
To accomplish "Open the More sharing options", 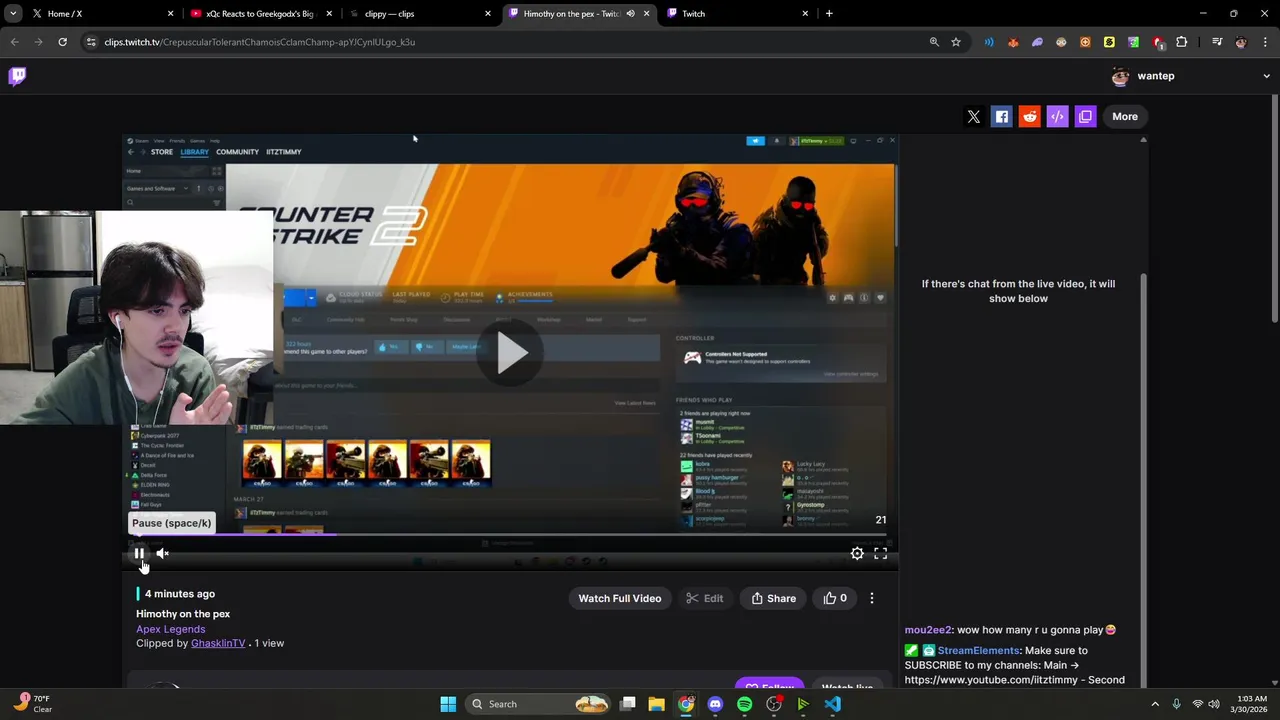I will tap(1125, 116).
